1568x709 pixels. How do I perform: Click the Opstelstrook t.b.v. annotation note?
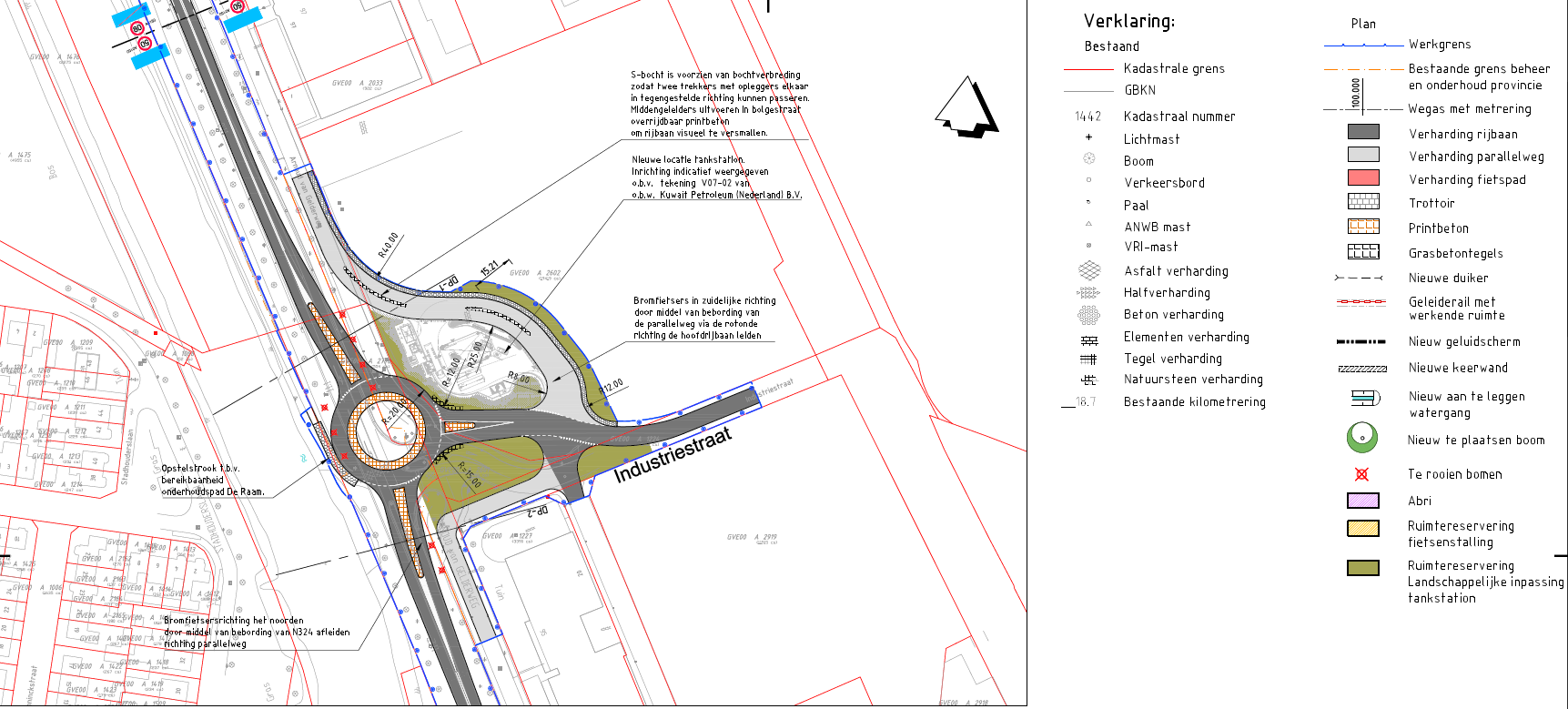213,480
